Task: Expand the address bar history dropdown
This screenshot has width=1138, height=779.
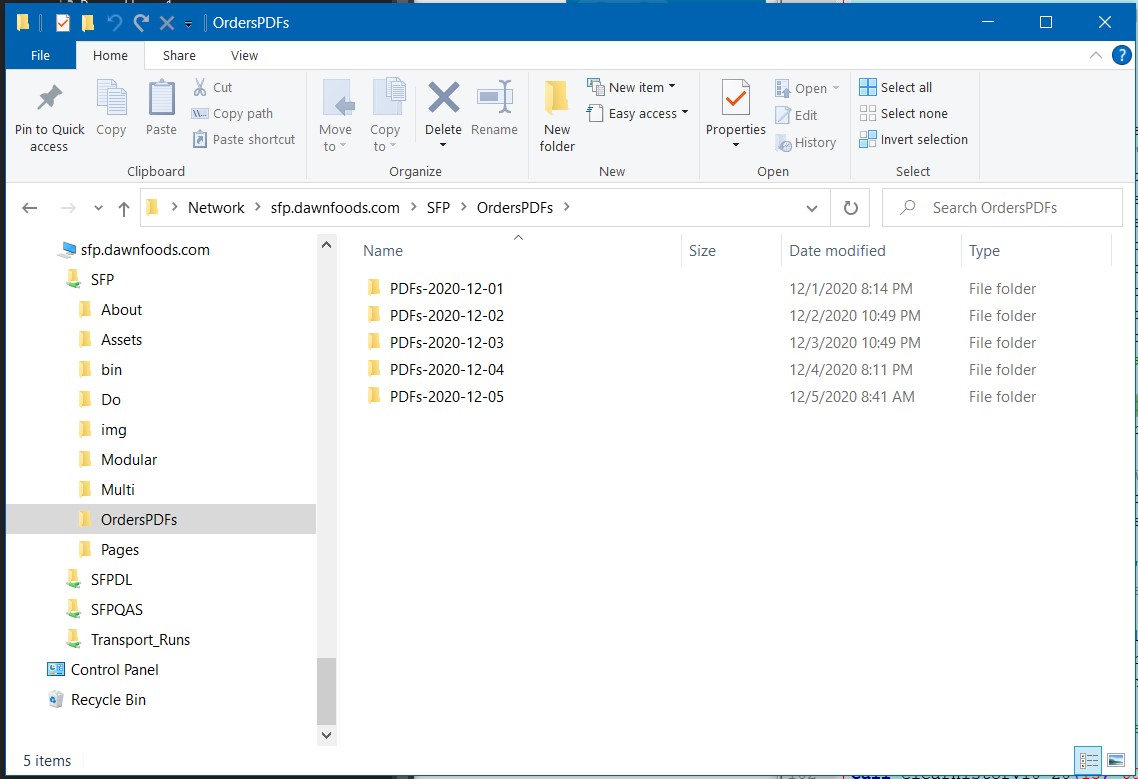Action: (x=811, y=208)
